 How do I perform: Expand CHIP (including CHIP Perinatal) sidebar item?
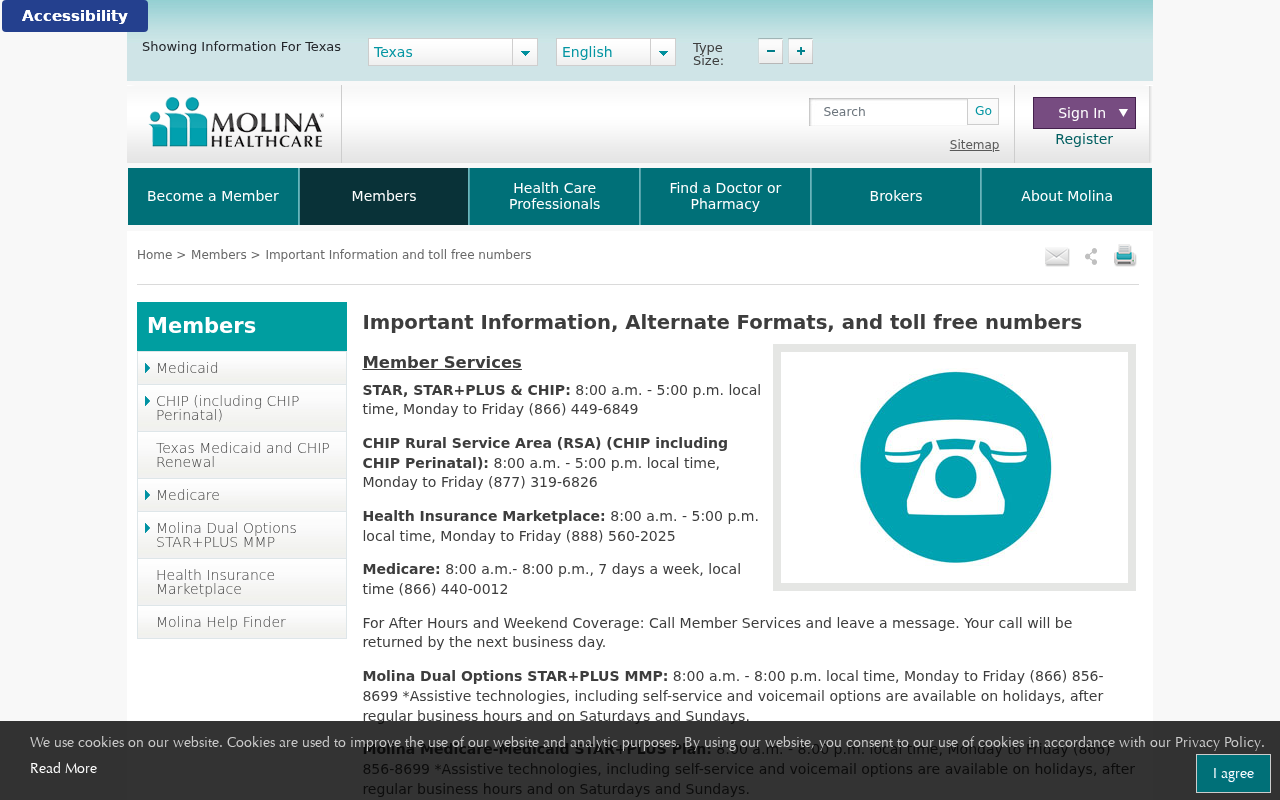[x=242, y=408]
